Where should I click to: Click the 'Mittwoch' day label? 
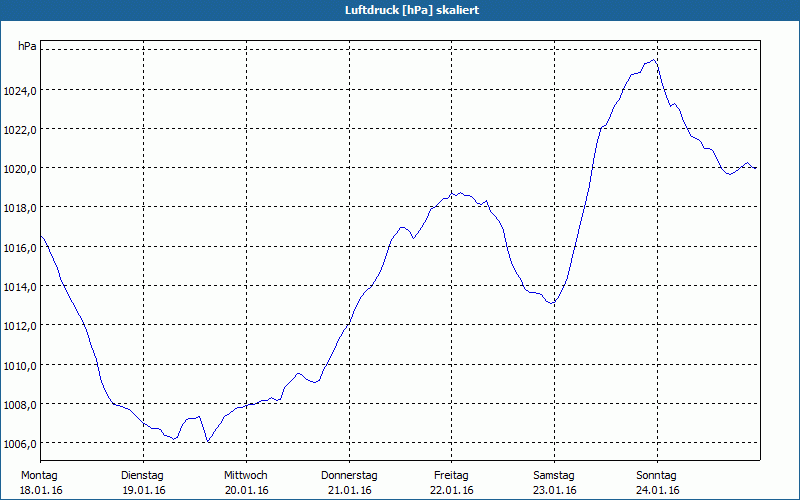(245, 476)
